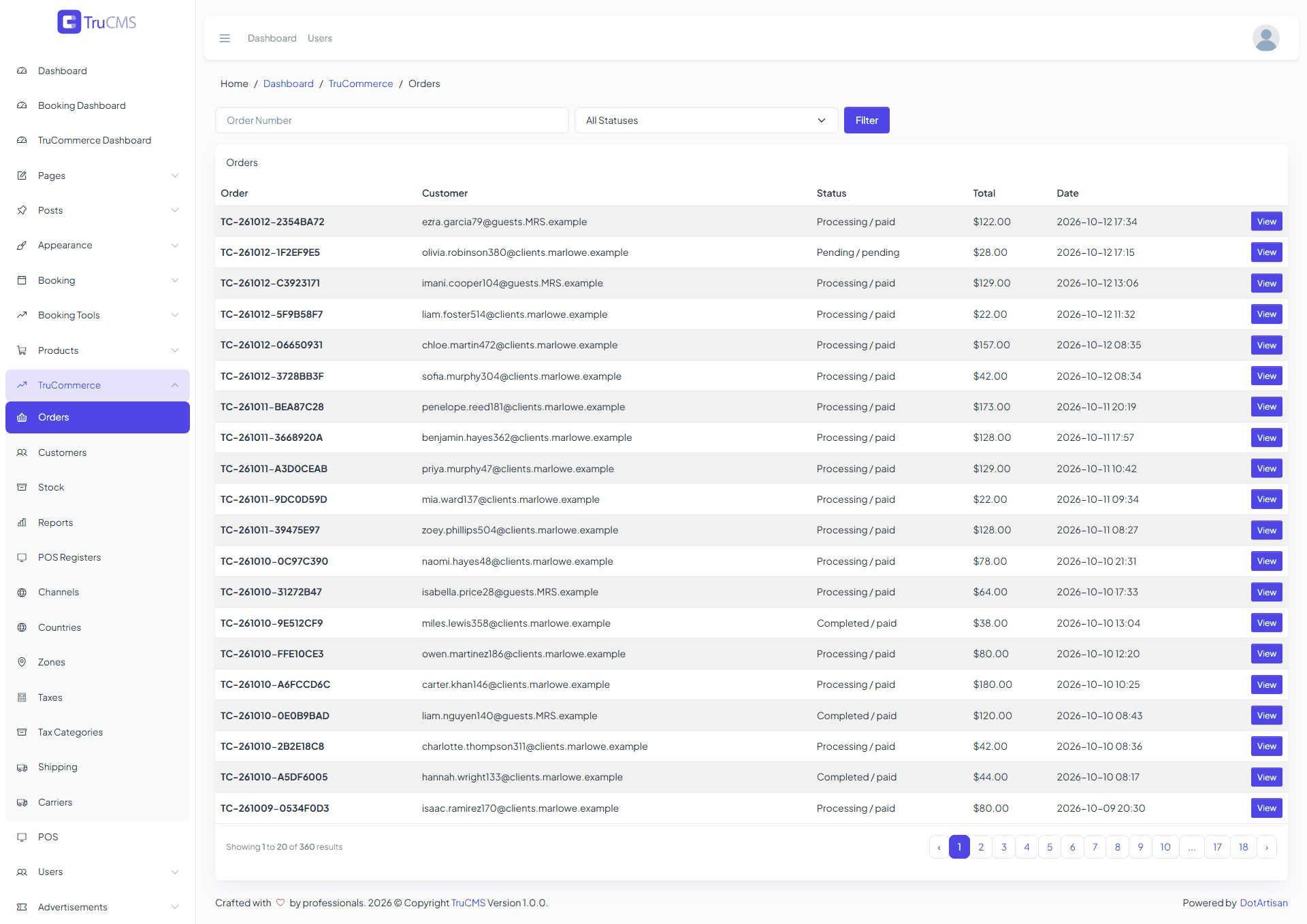Click the Filter button
This screenshot has height=924, width=1307.
click(x=866, y=120)
